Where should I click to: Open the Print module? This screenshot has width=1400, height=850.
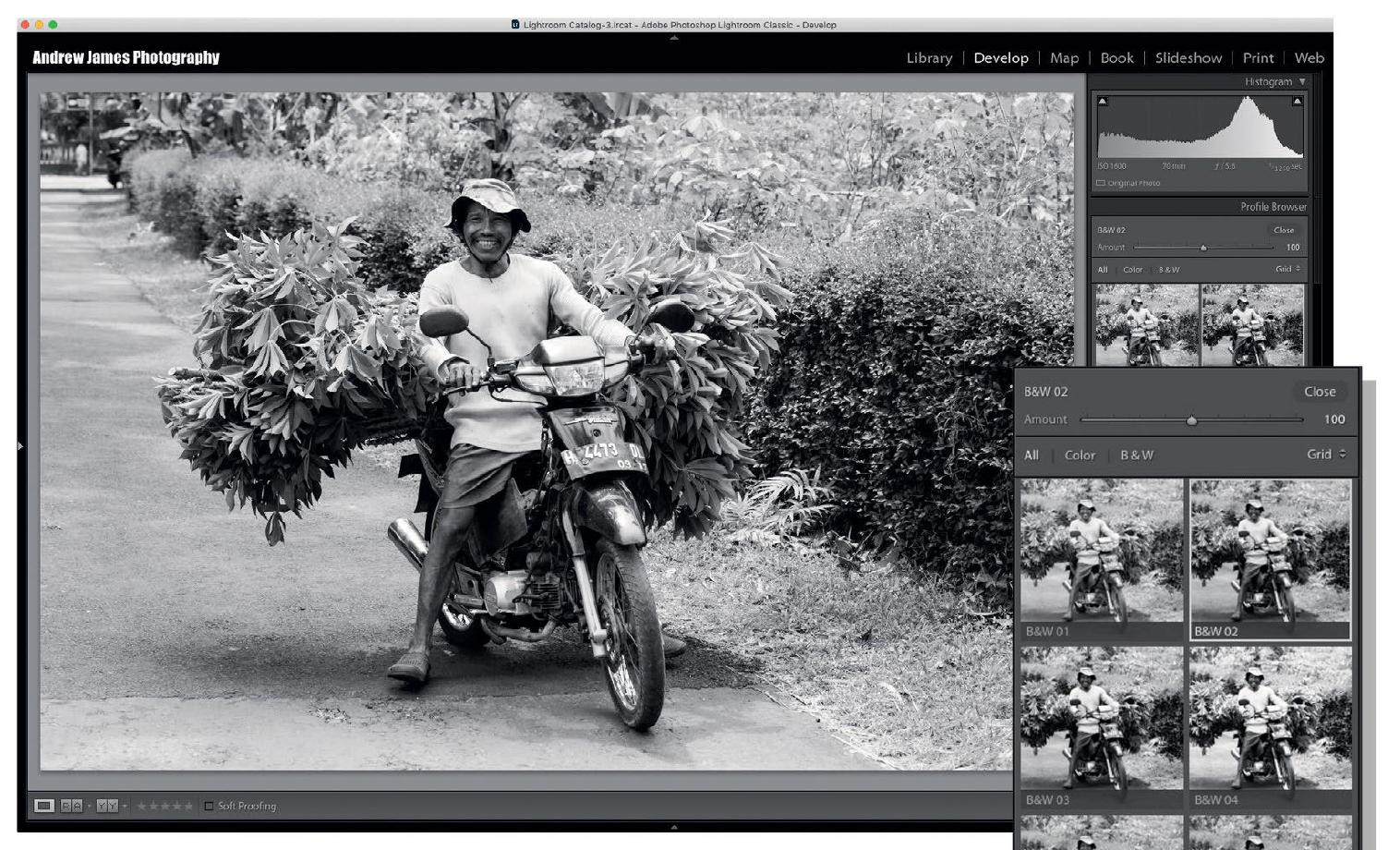pos(1258,57)
